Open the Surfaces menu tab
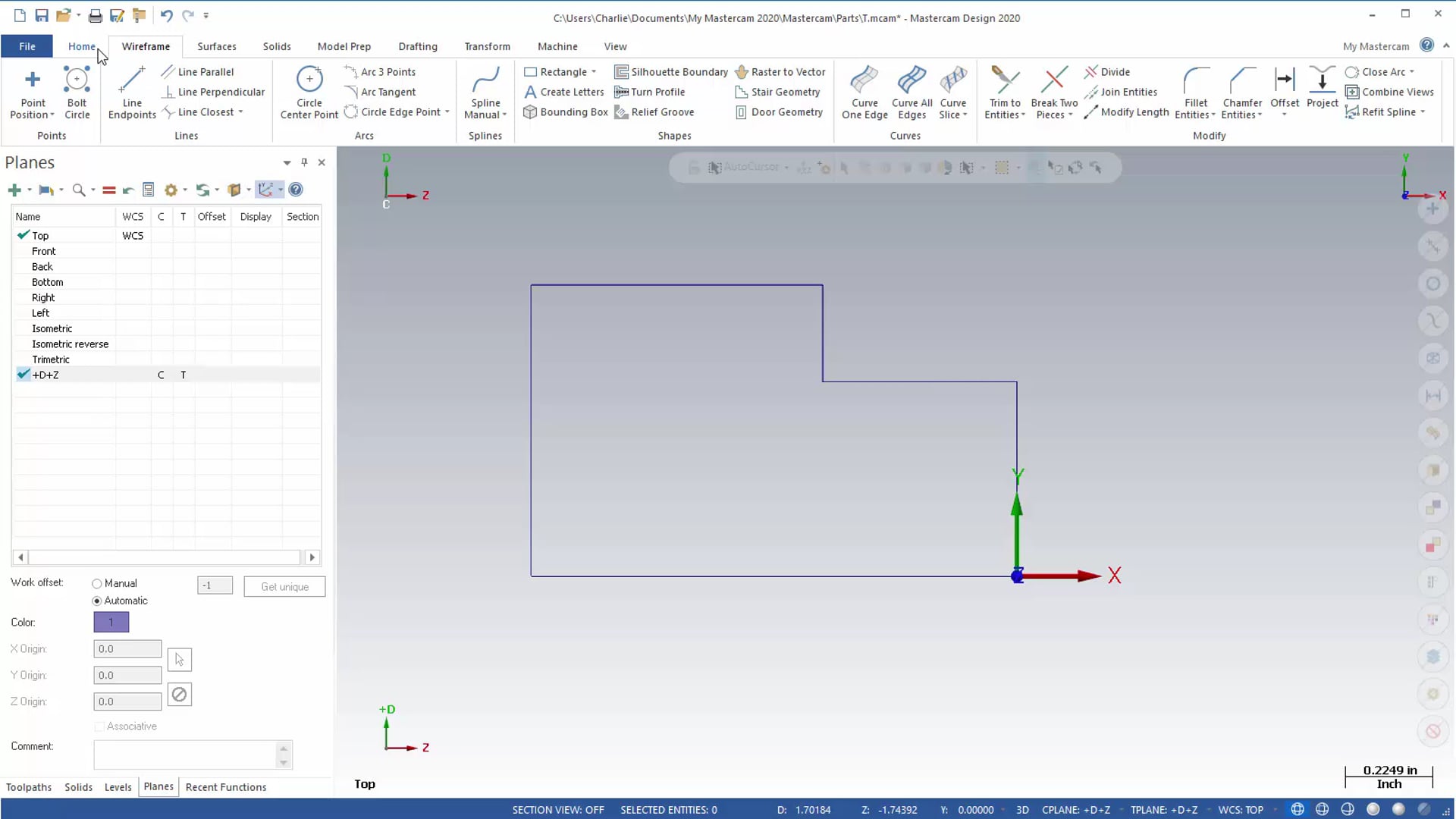 point(216,46)
